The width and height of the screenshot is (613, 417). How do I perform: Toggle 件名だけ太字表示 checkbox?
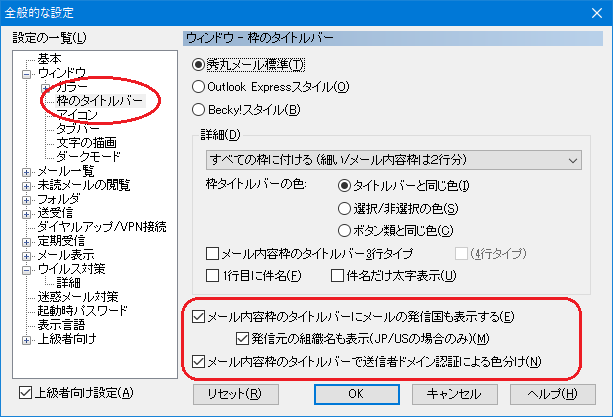[x=337, y=276]
